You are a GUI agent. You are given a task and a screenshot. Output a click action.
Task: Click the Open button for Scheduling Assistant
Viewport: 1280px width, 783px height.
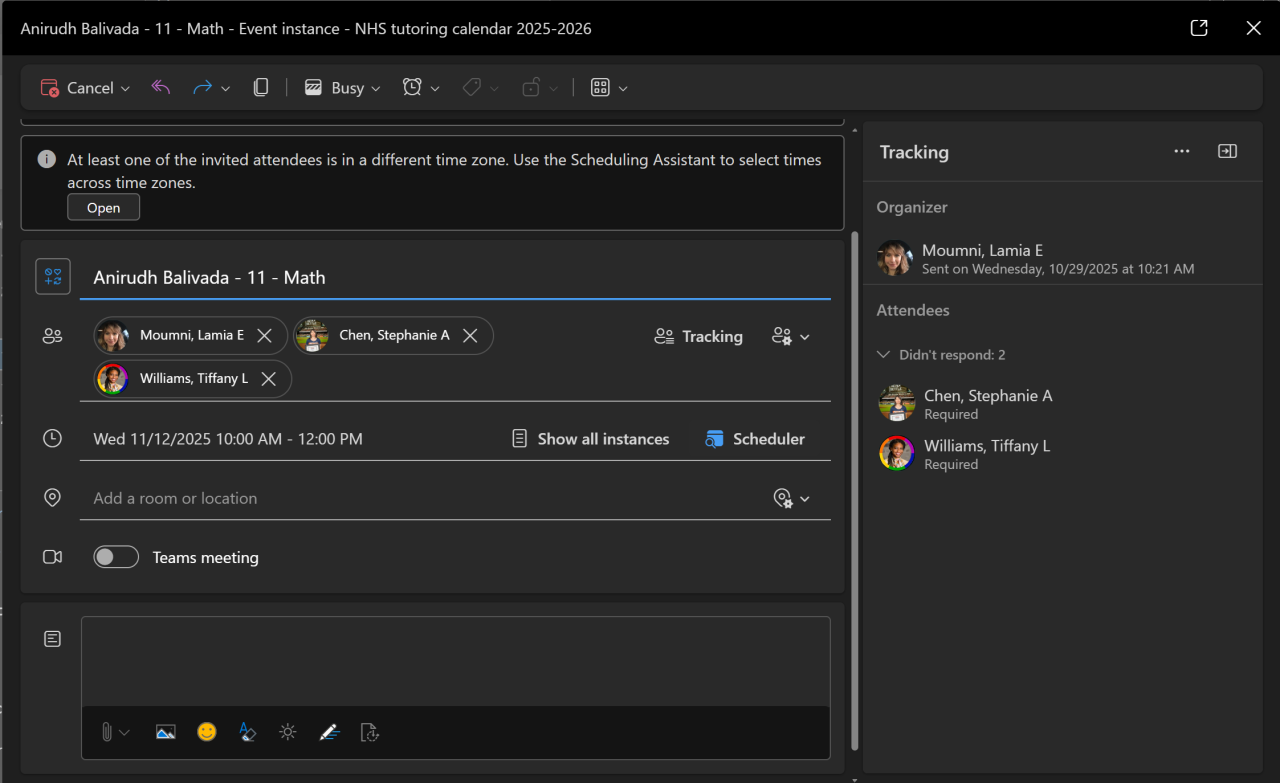click(104, 208)
